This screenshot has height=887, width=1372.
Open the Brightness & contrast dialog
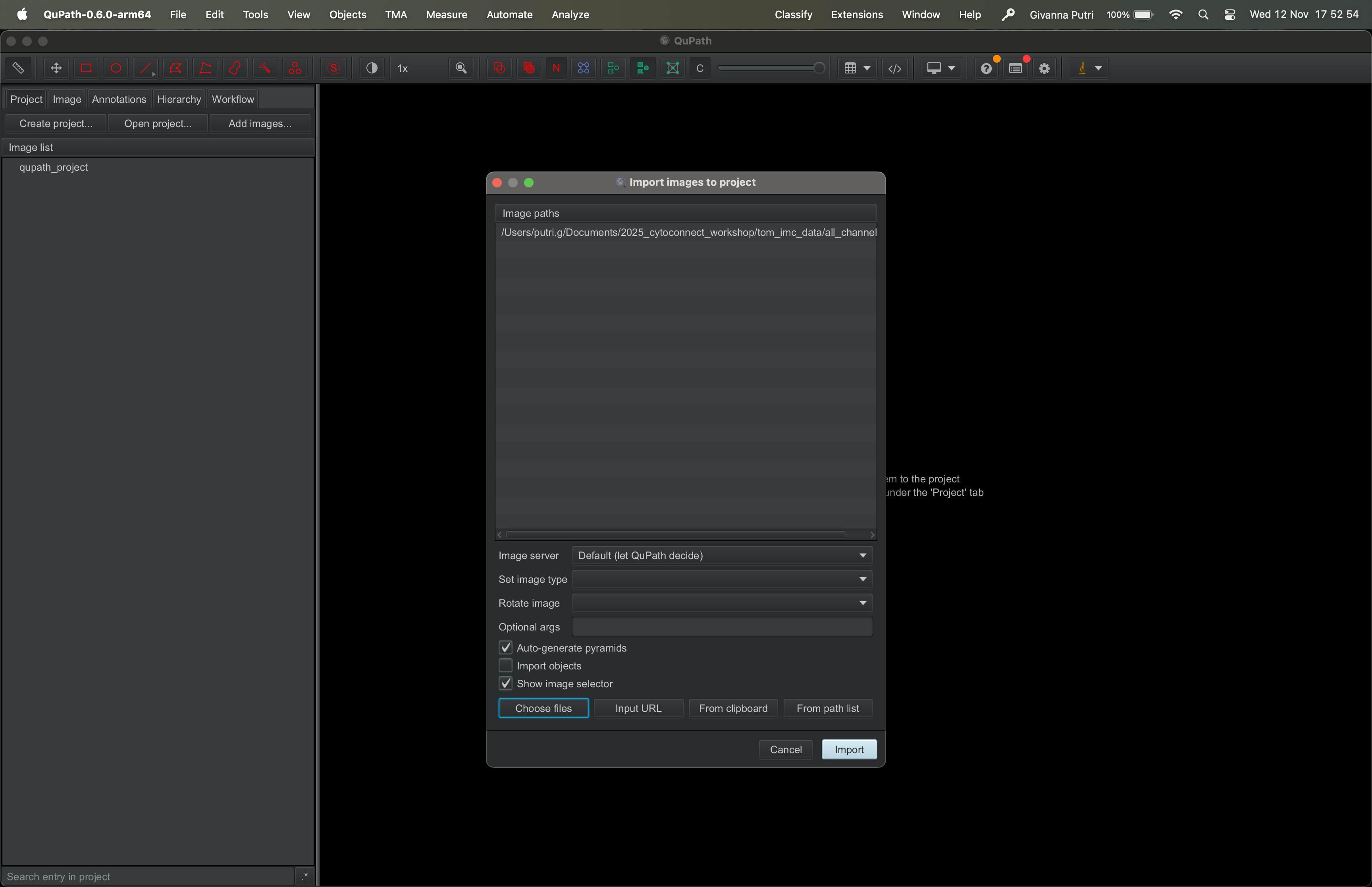coord(372,68)
